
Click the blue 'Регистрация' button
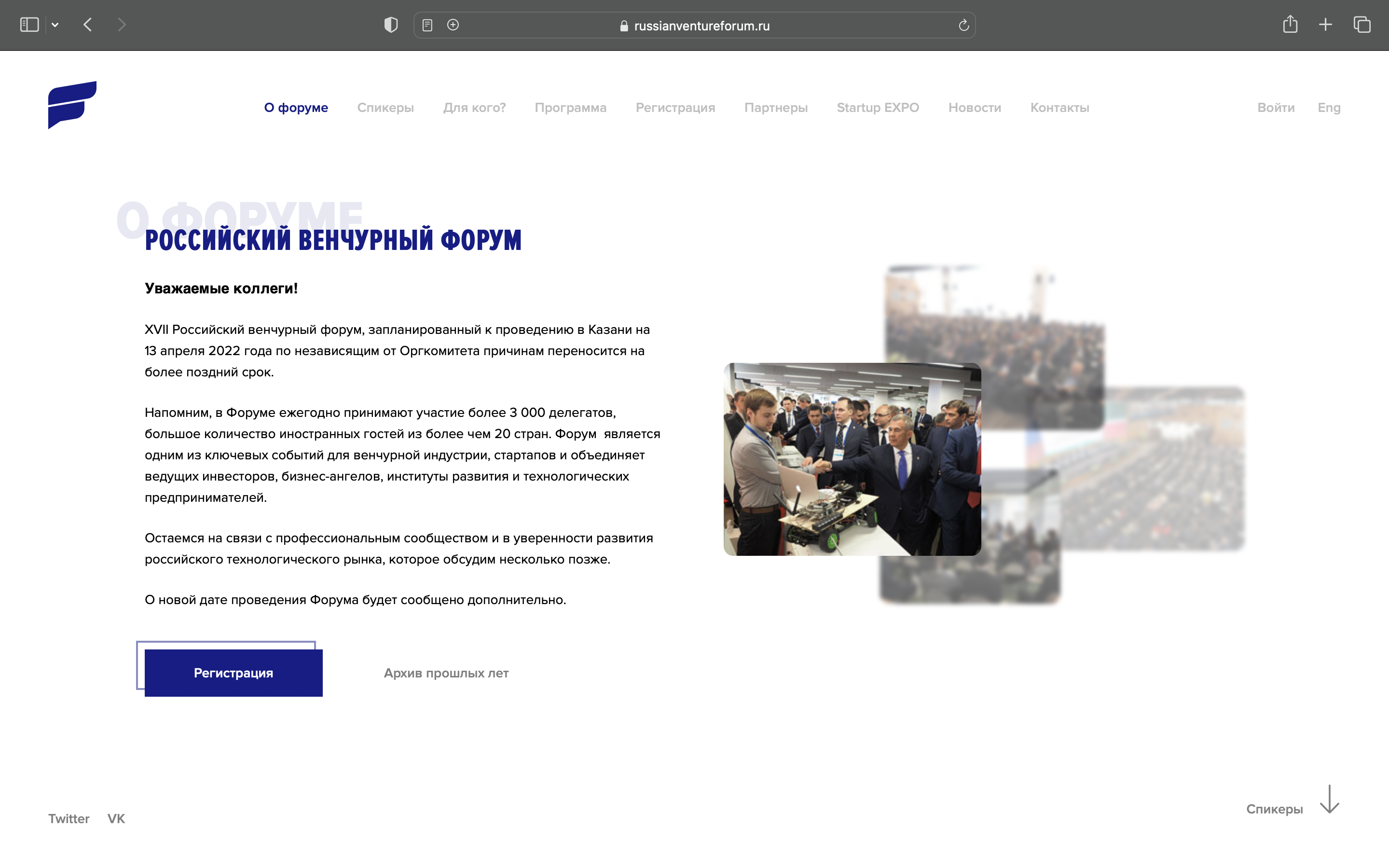tap(234, 673)
